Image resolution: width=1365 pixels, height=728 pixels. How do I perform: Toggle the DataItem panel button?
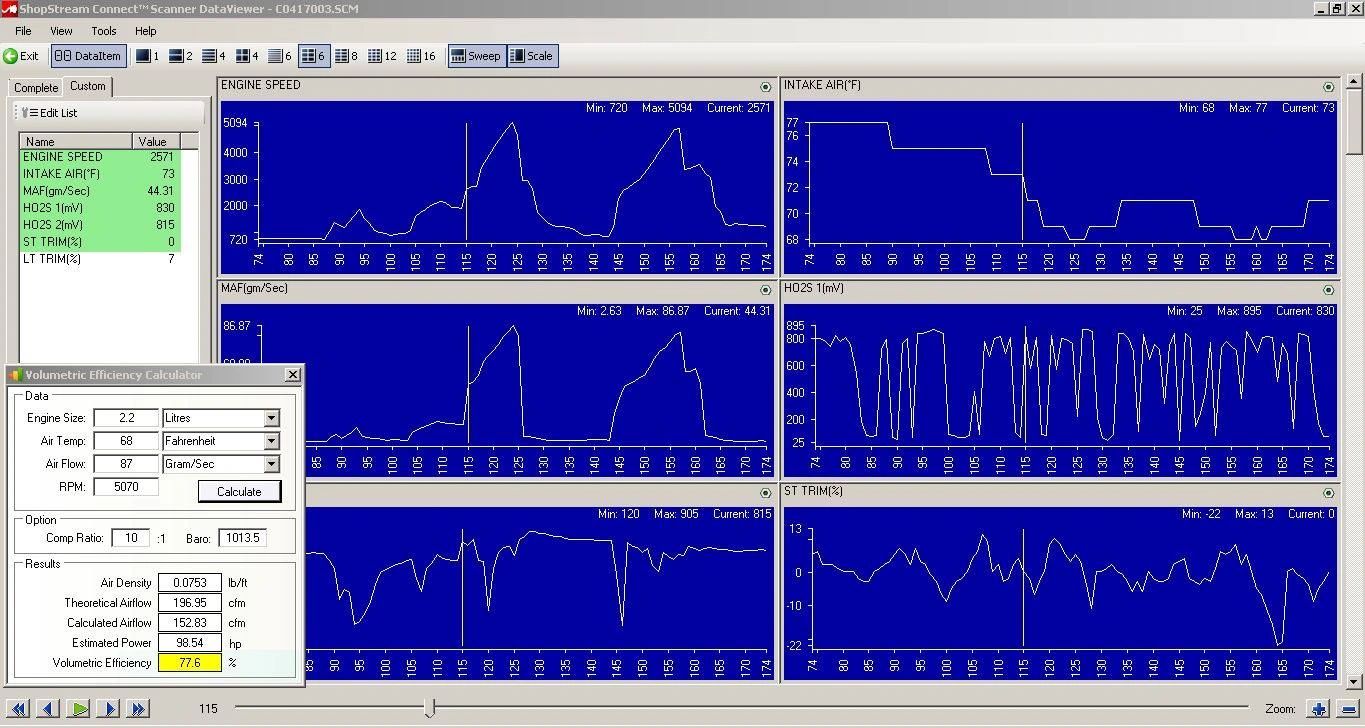[88, 56]
